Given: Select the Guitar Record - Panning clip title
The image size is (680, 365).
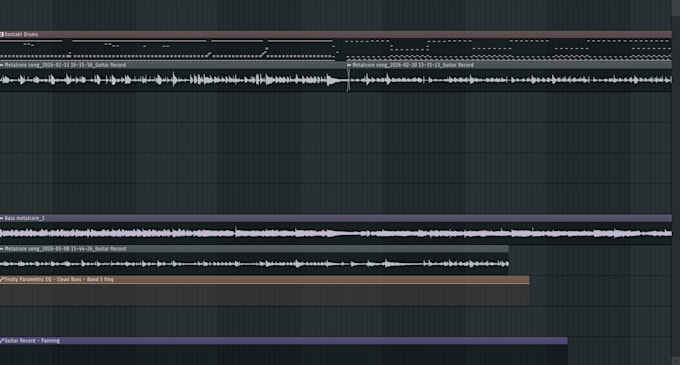Looking at the screenshot, I should click(32, 341).
